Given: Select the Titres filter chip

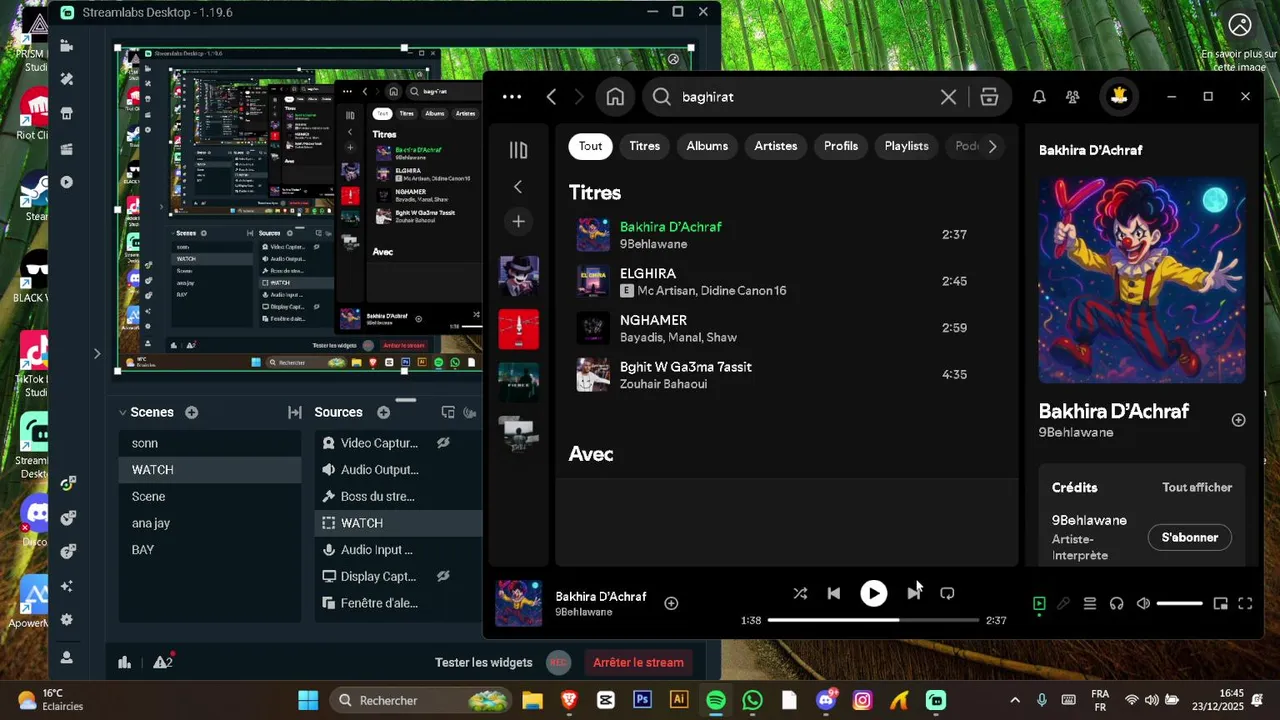Looking at the screenshot, I should point(645,146).
